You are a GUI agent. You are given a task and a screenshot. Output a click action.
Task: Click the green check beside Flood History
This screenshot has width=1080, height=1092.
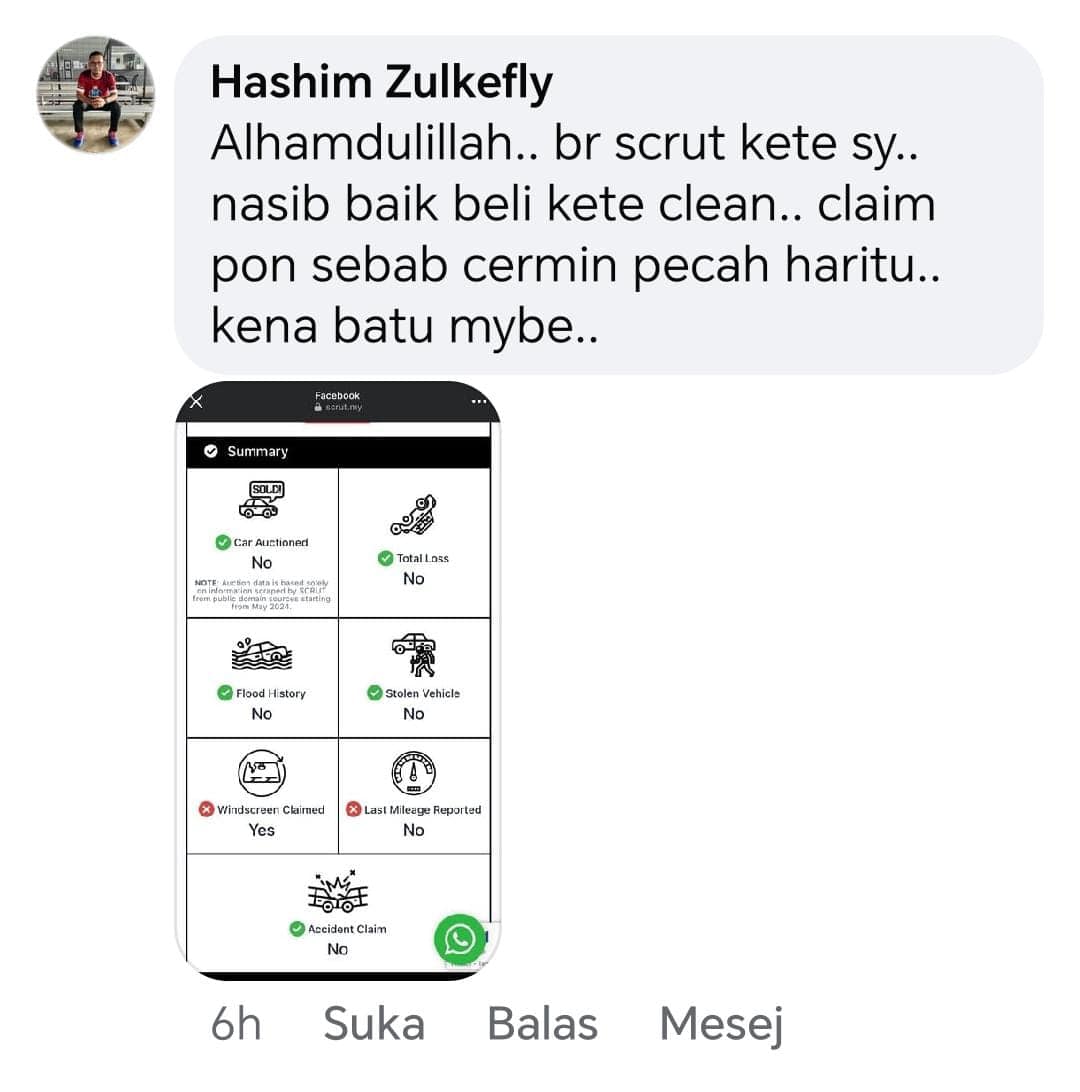[225, 693]
